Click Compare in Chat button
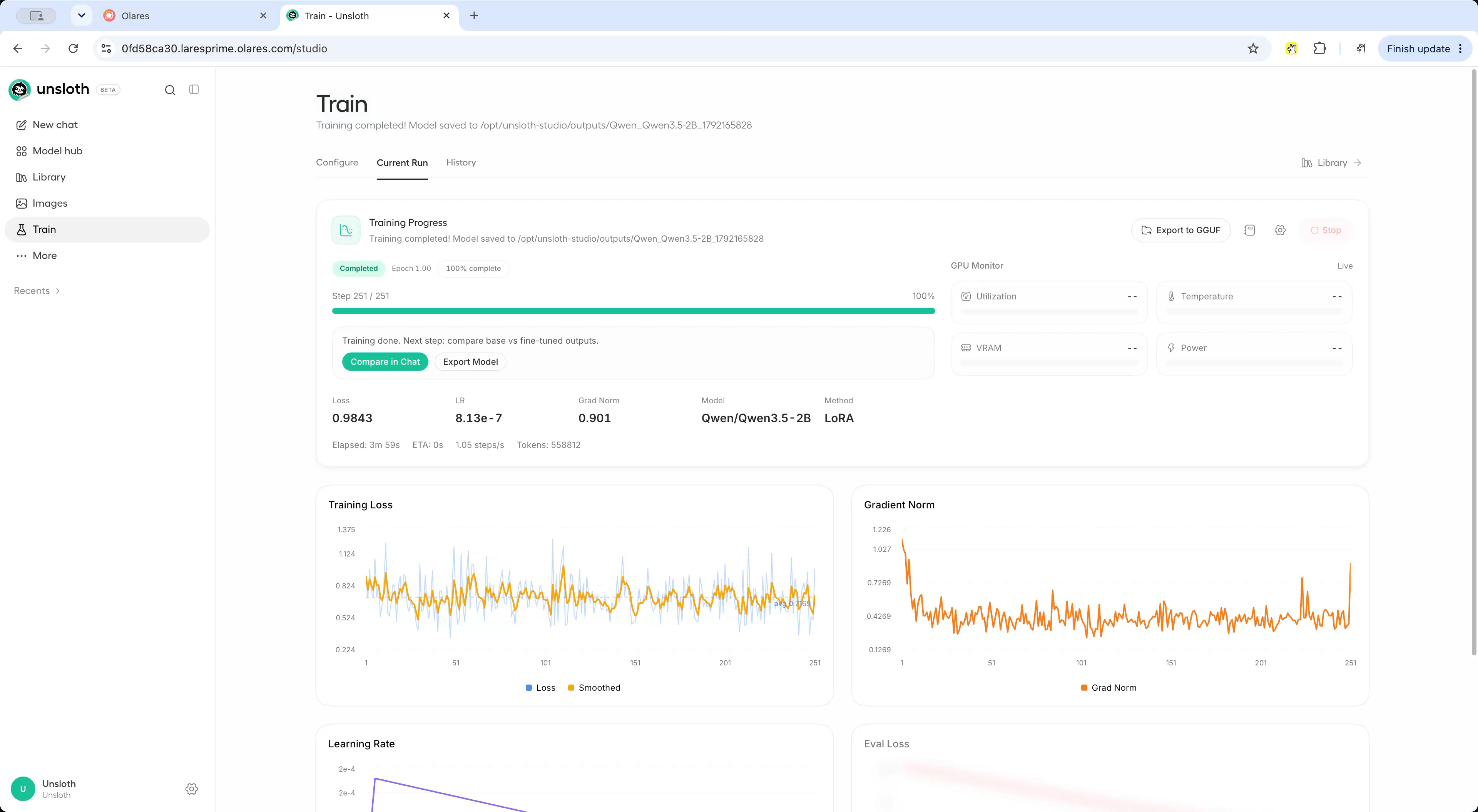 click(x=385, y=361)
